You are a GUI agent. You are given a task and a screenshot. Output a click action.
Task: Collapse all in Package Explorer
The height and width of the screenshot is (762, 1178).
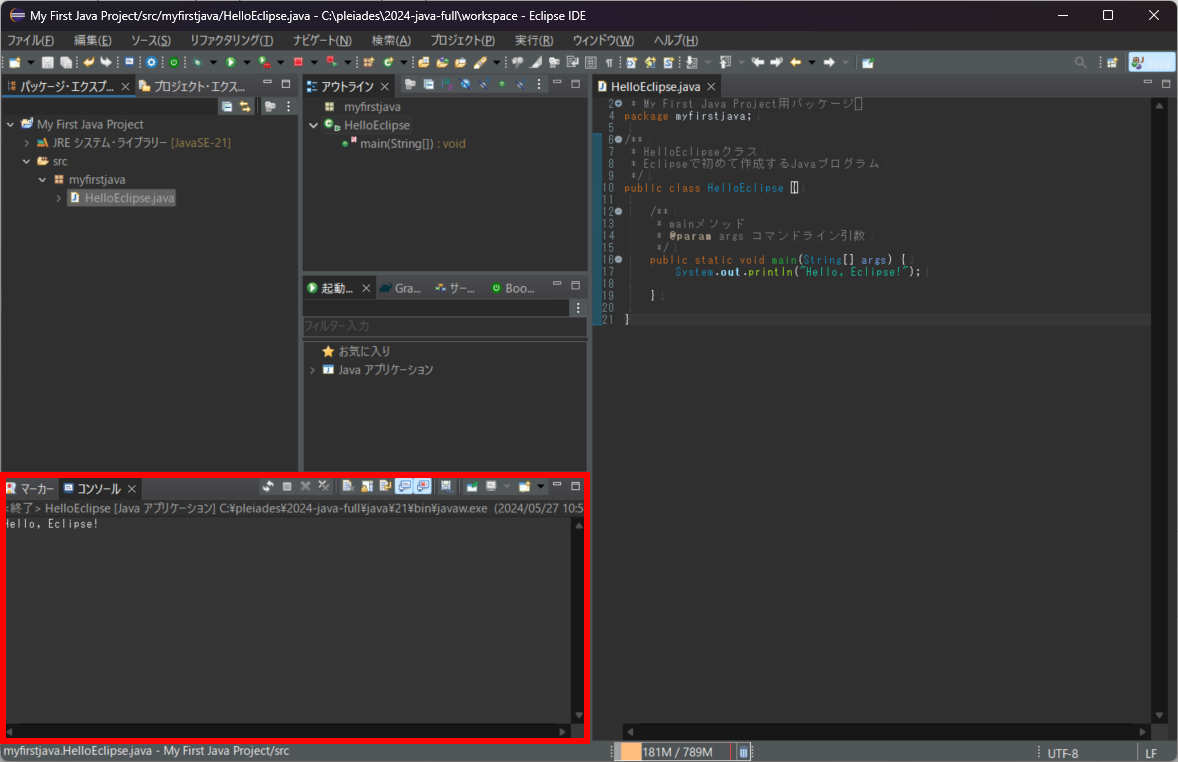[227, 107]
